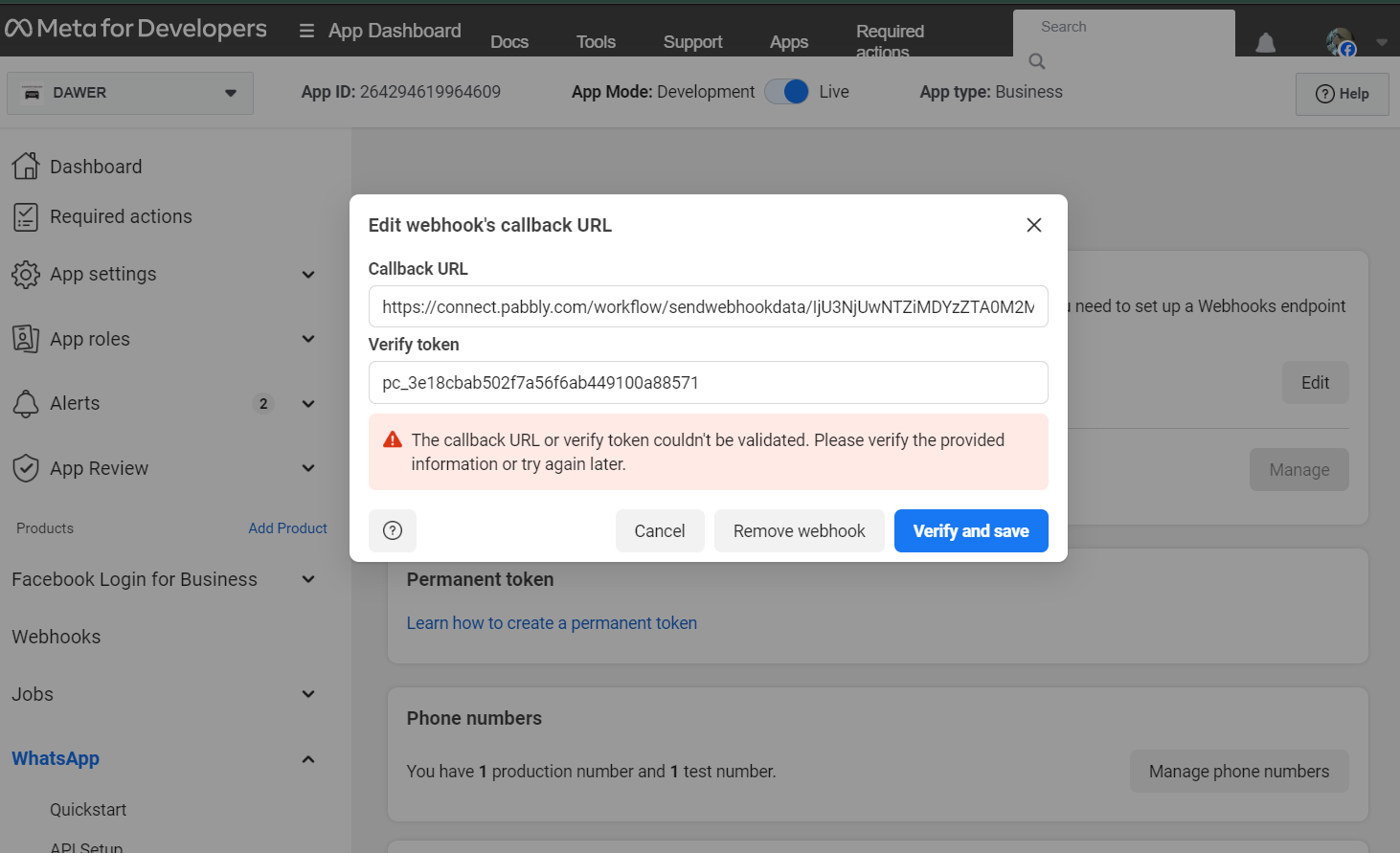This screenshot has height=853, width=1400.
Task: Open the Dashboard sidebar item
Action: point(96,167)
